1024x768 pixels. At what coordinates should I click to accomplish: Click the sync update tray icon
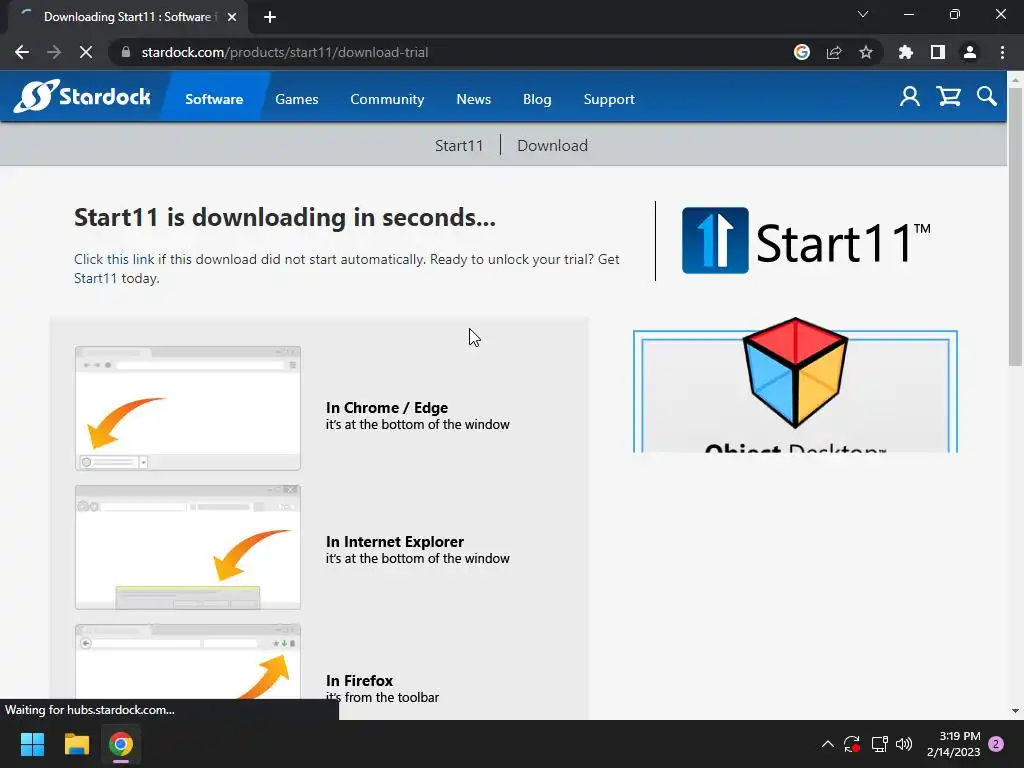(852, 744)
